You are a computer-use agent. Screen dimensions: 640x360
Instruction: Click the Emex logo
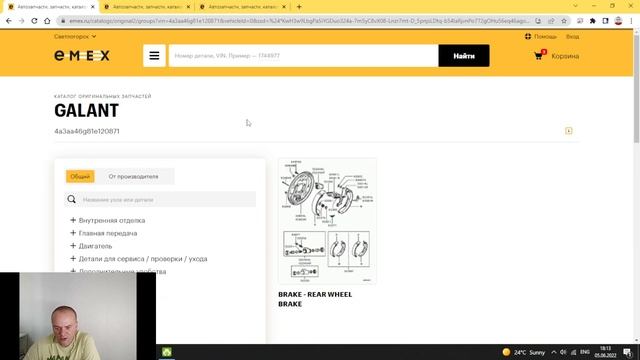click(82, 56)
